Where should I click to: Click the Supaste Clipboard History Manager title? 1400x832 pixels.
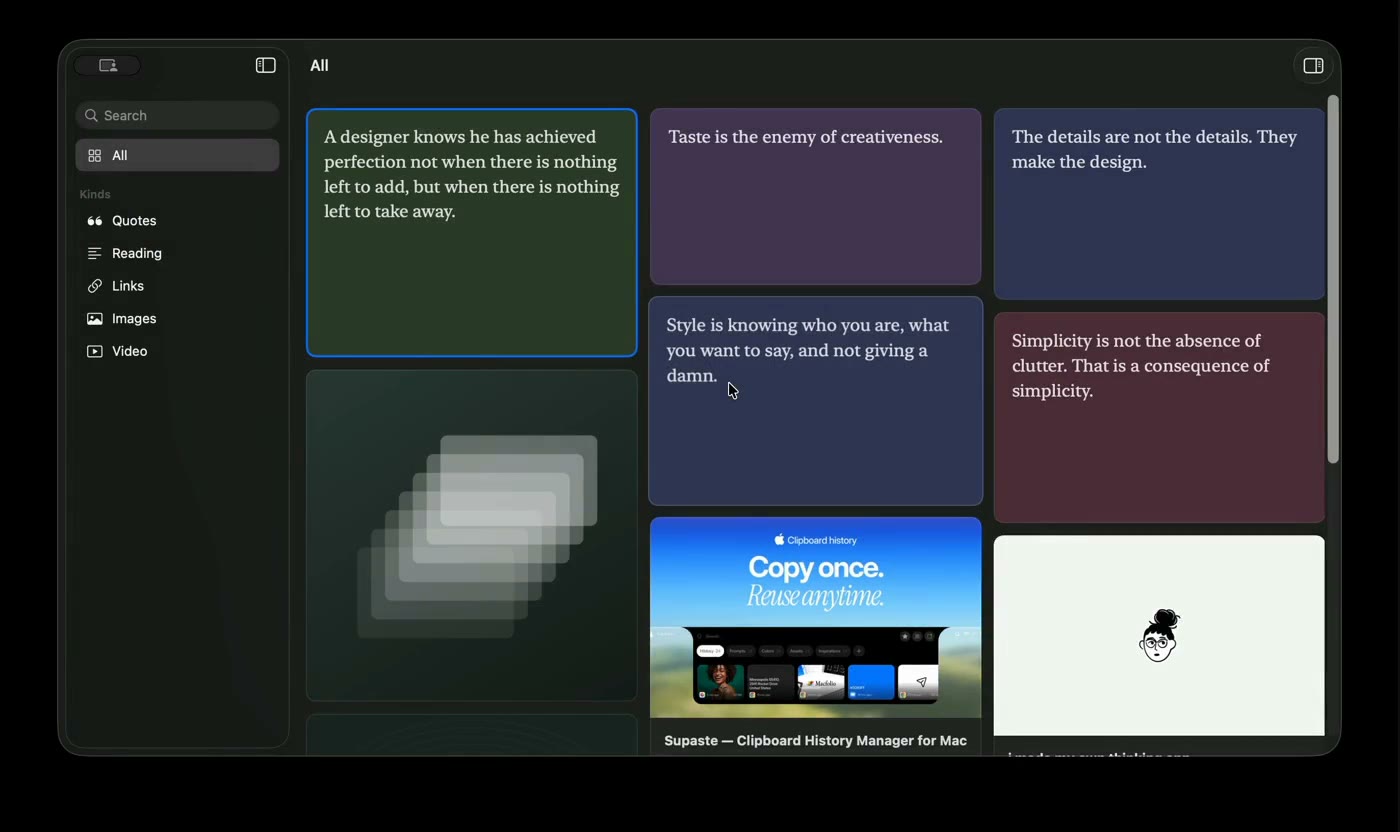(x=815, y=741)
